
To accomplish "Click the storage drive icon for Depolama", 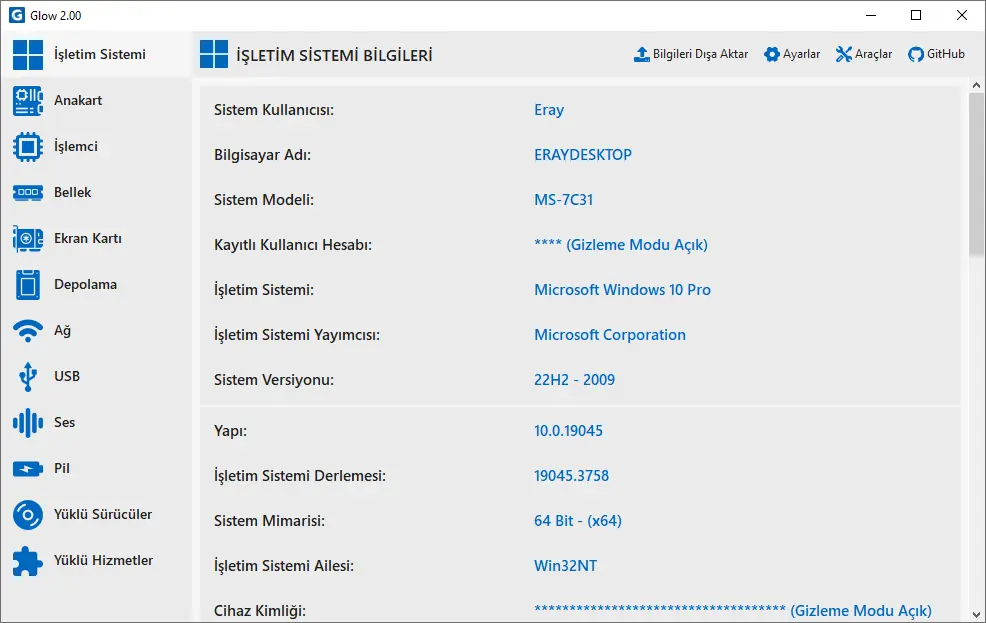I will (x=28, y=285).
